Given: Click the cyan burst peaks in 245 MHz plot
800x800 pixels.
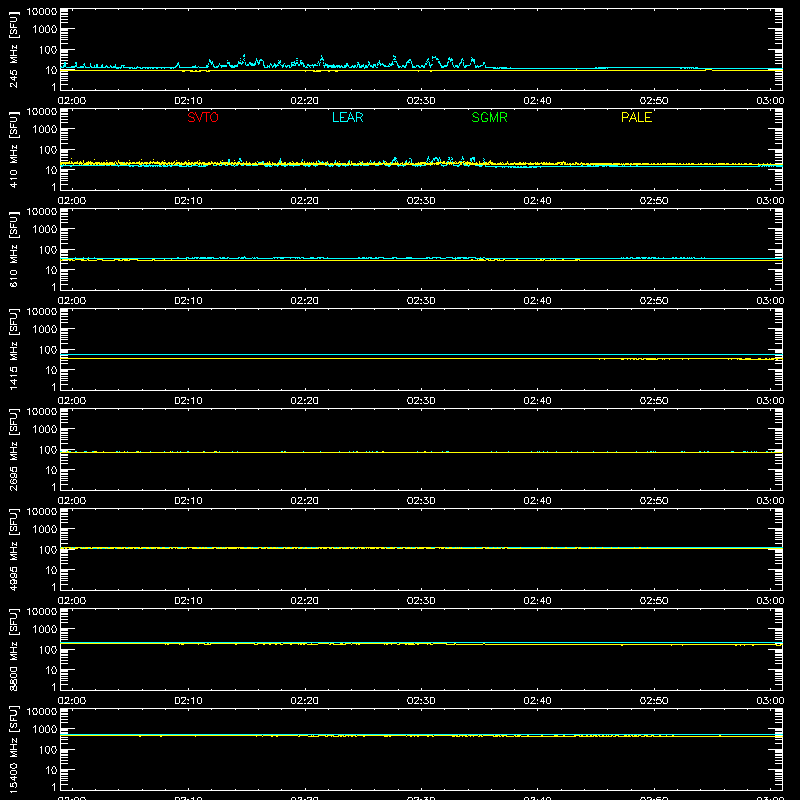Looking at the screenshot, I should [x=347, y=62].
